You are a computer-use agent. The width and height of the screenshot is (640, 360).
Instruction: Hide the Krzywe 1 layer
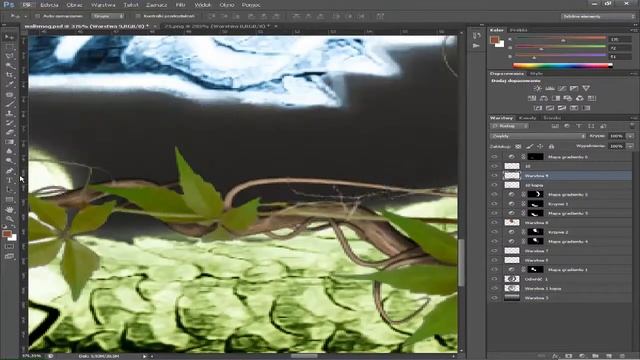pos(494,204)
